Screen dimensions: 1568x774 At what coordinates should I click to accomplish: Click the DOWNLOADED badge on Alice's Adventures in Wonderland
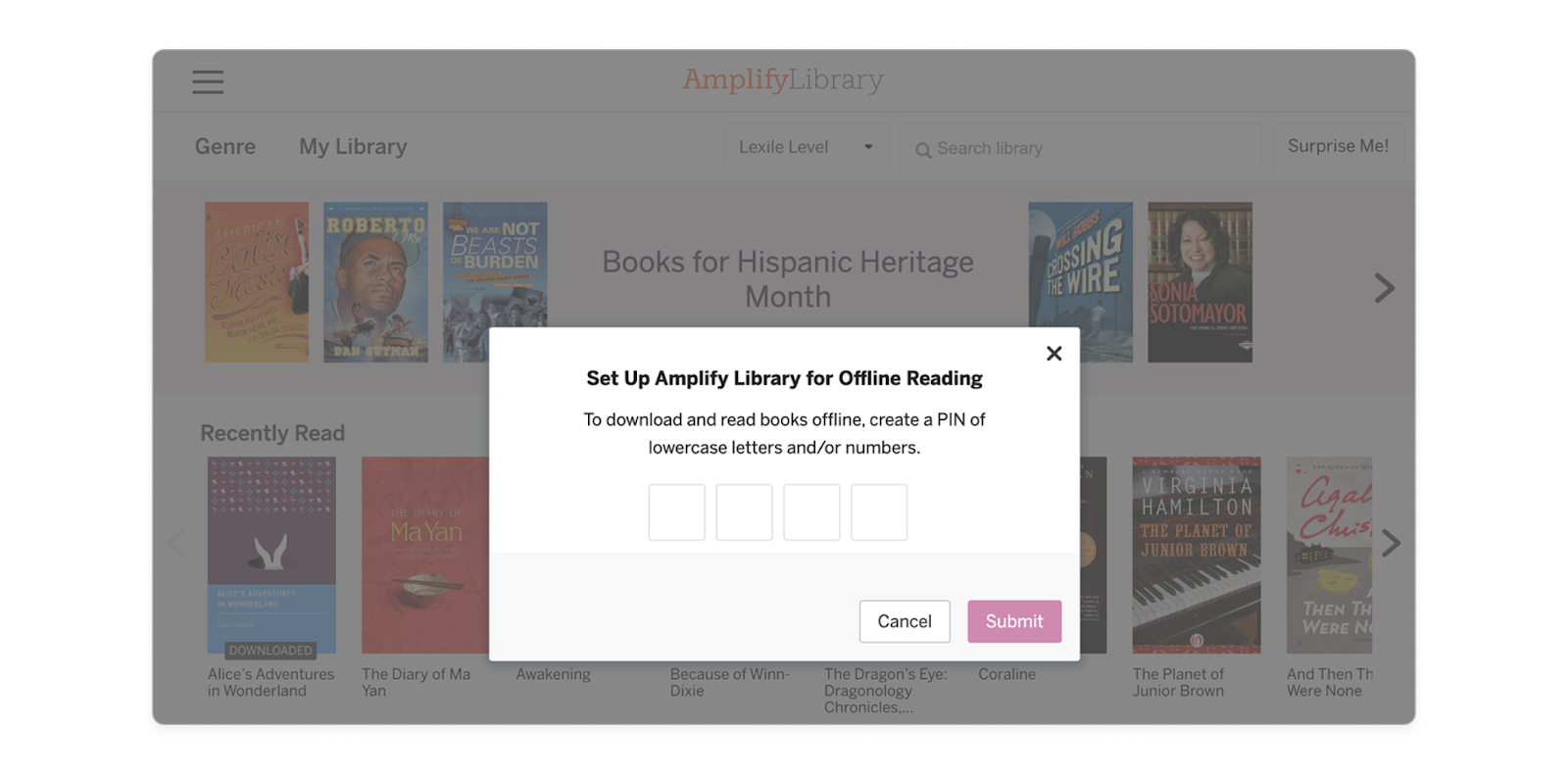click(x=270, y=650)
